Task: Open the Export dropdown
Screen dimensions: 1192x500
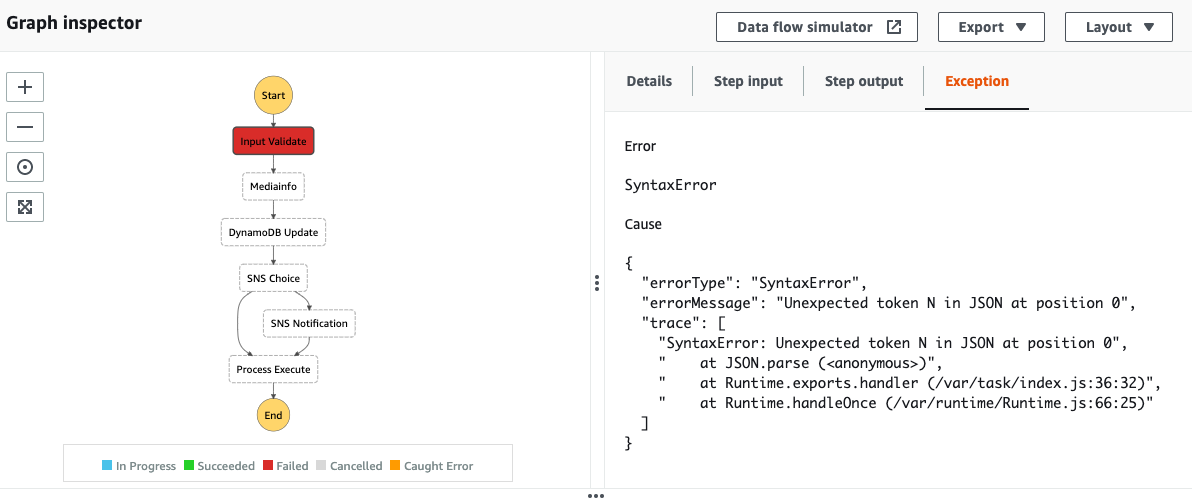Action: [991, 27]
